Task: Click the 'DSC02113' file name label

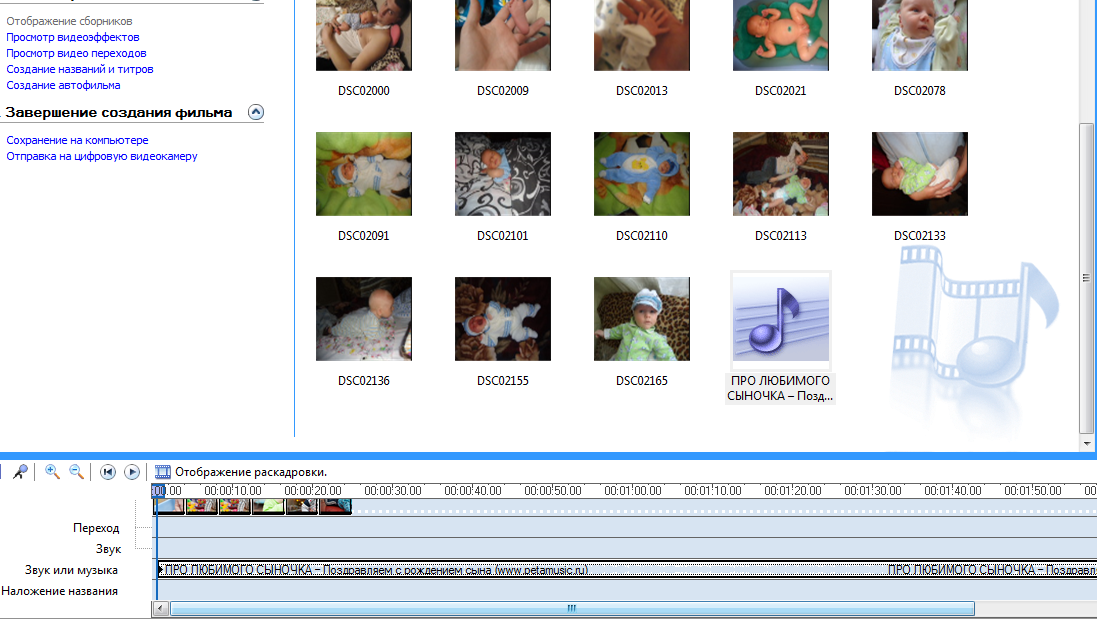Action: coord(781,236)
